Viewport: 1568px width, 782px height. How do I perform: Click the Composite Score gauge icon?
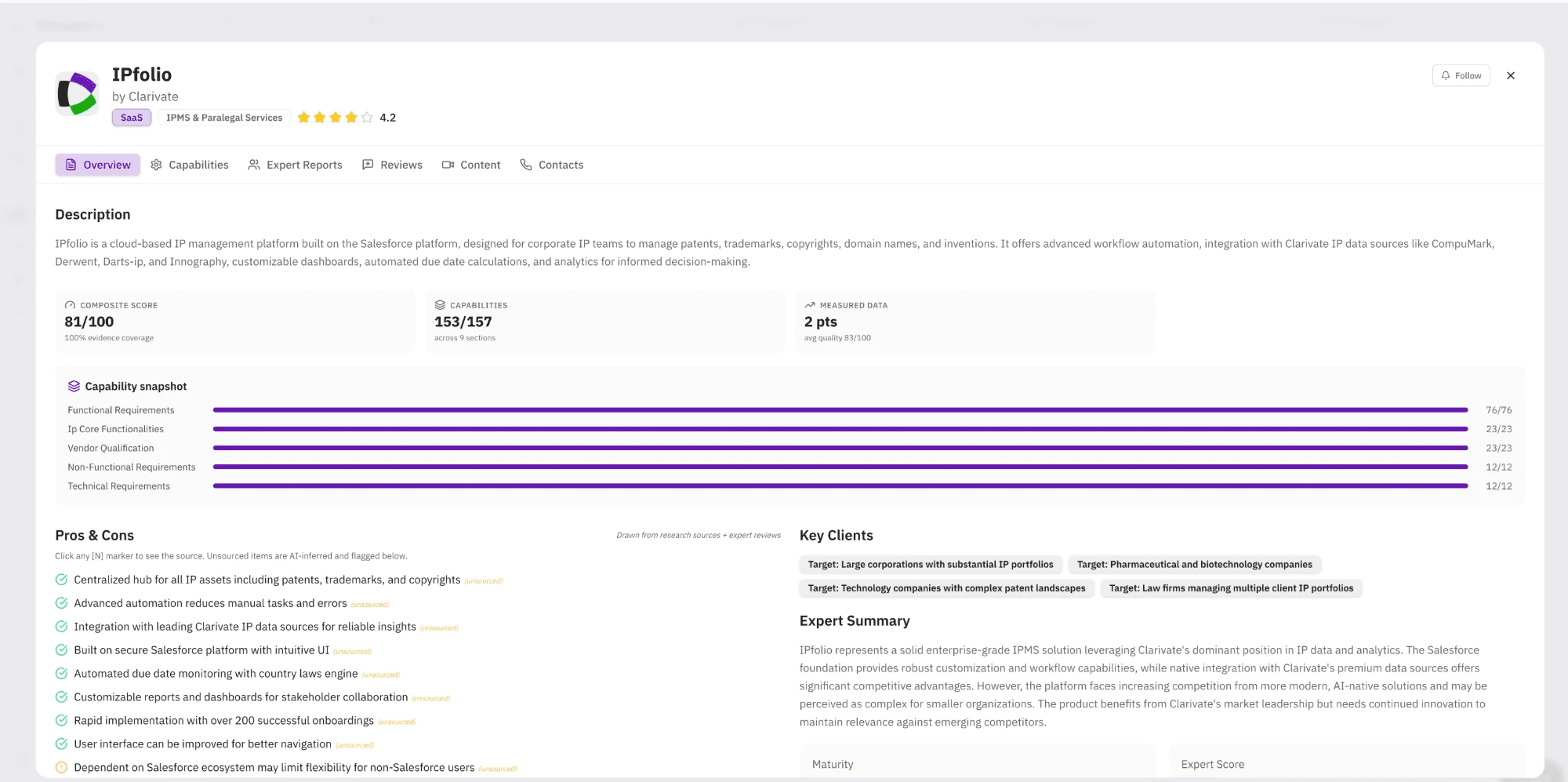(70, 305)
